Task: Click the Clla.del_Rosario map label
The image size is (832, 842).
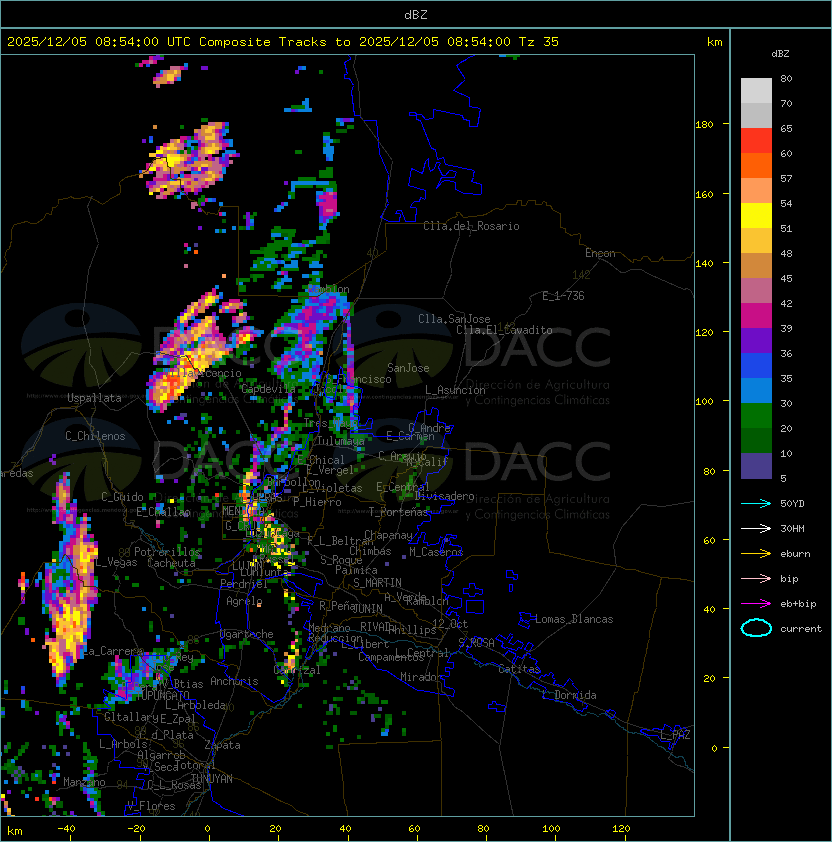Action: (x=471, y=226)
